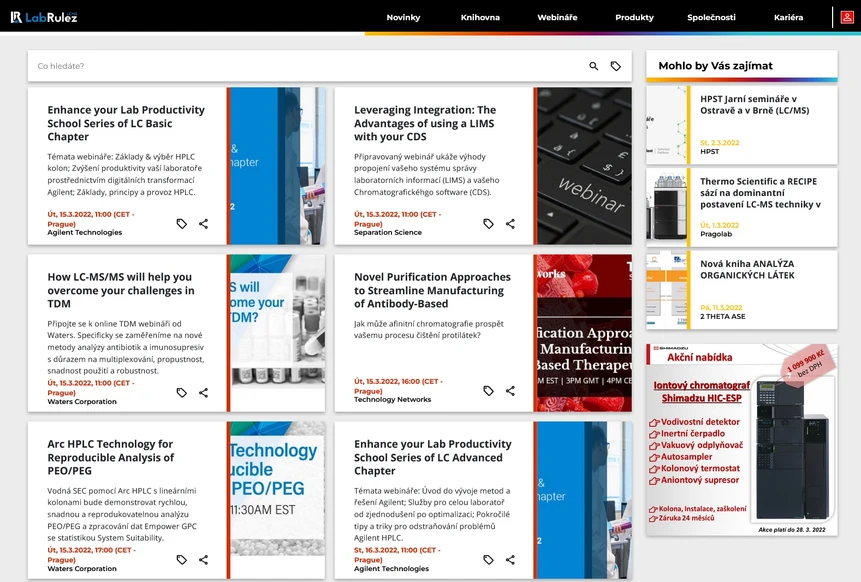Share the LC-MS/MS TDM webinar
The height and width of the screenshot is (582, 861).
click(204, 393)
